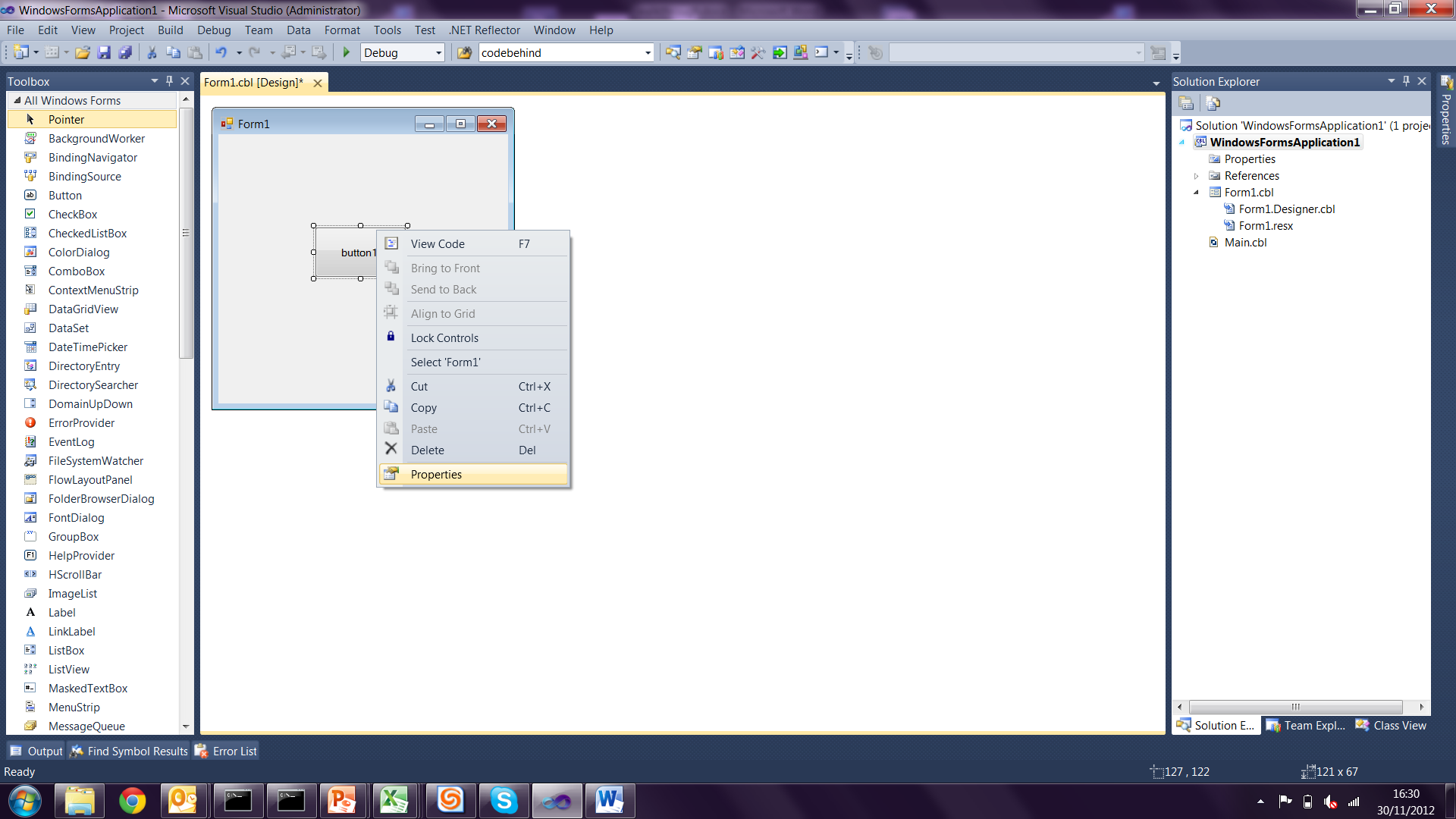The height and width of the screenshot is (819, 1456).
Task: Select Properties in the context menu
Action: [436, 475]
